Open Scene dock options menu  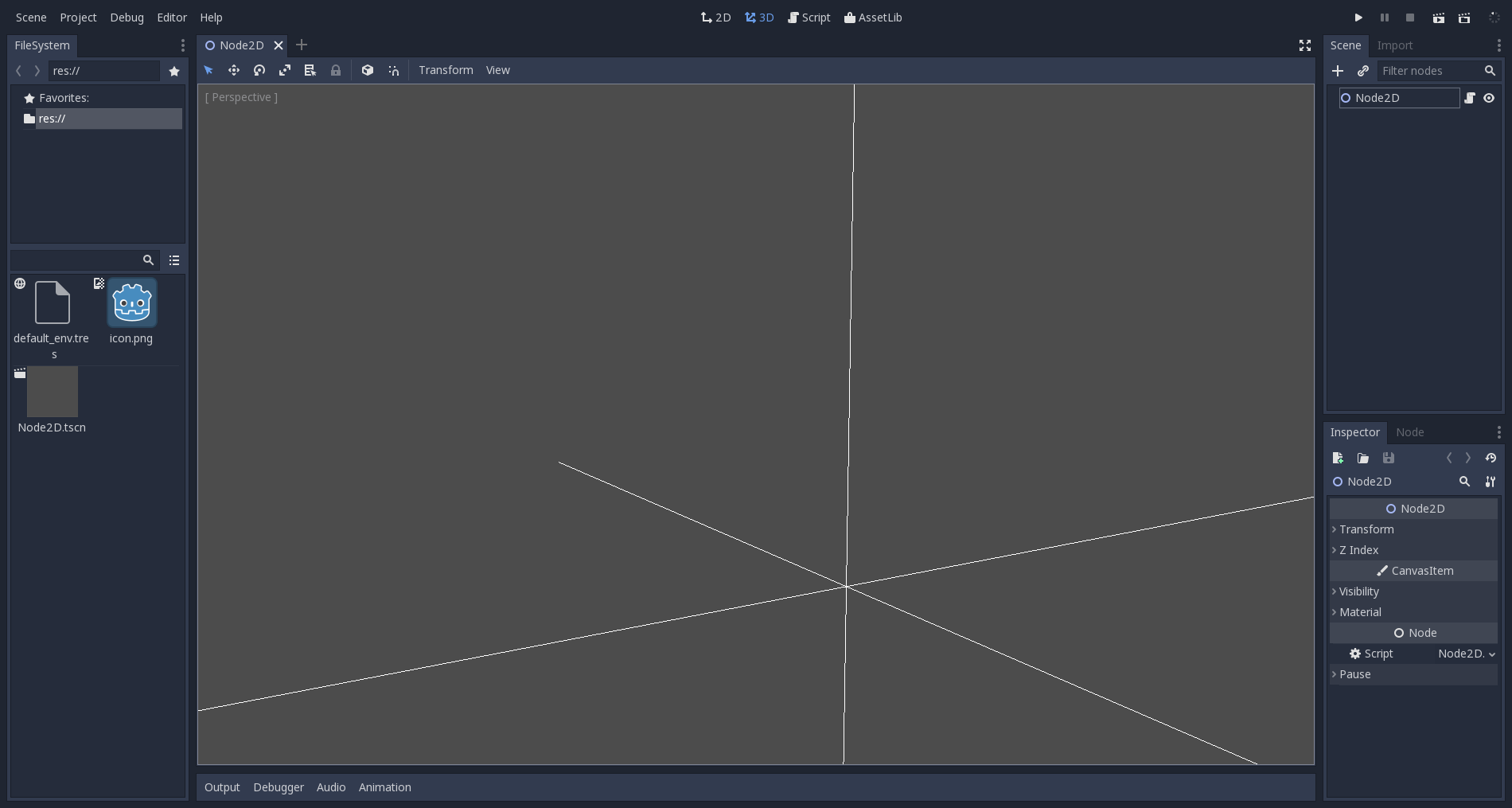[1498, 45]
